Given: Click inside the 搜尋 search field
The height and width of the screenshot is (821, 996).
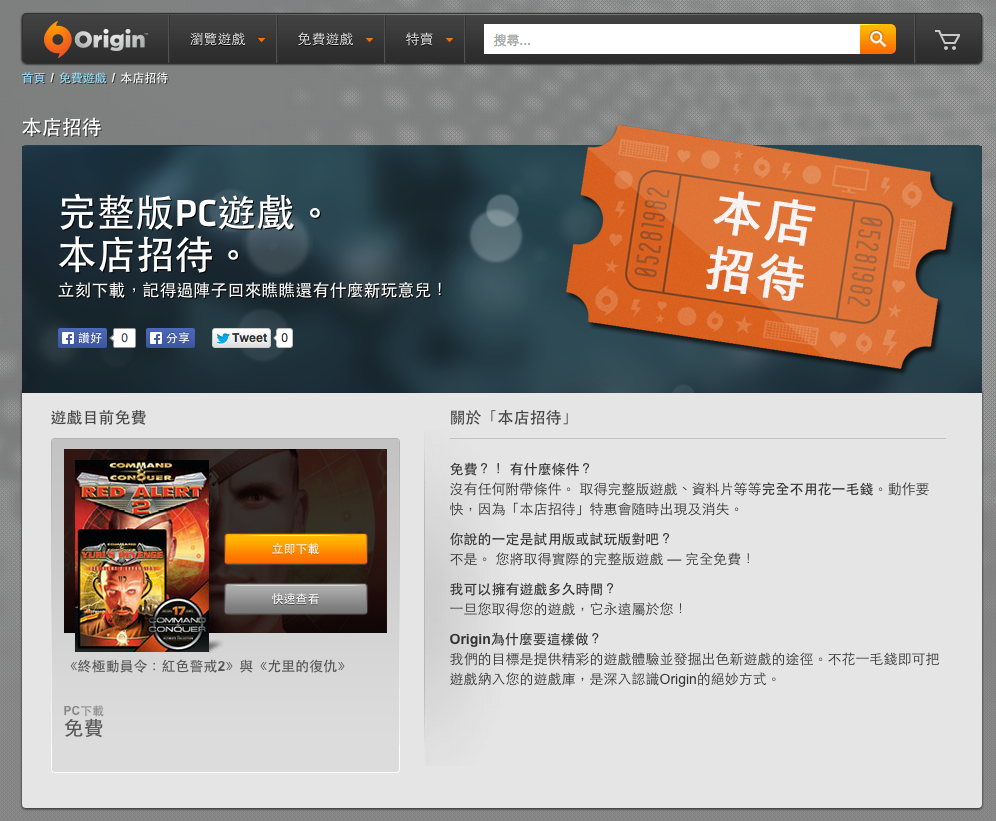Looking at the screenshot, I should [x=672, y=39].
